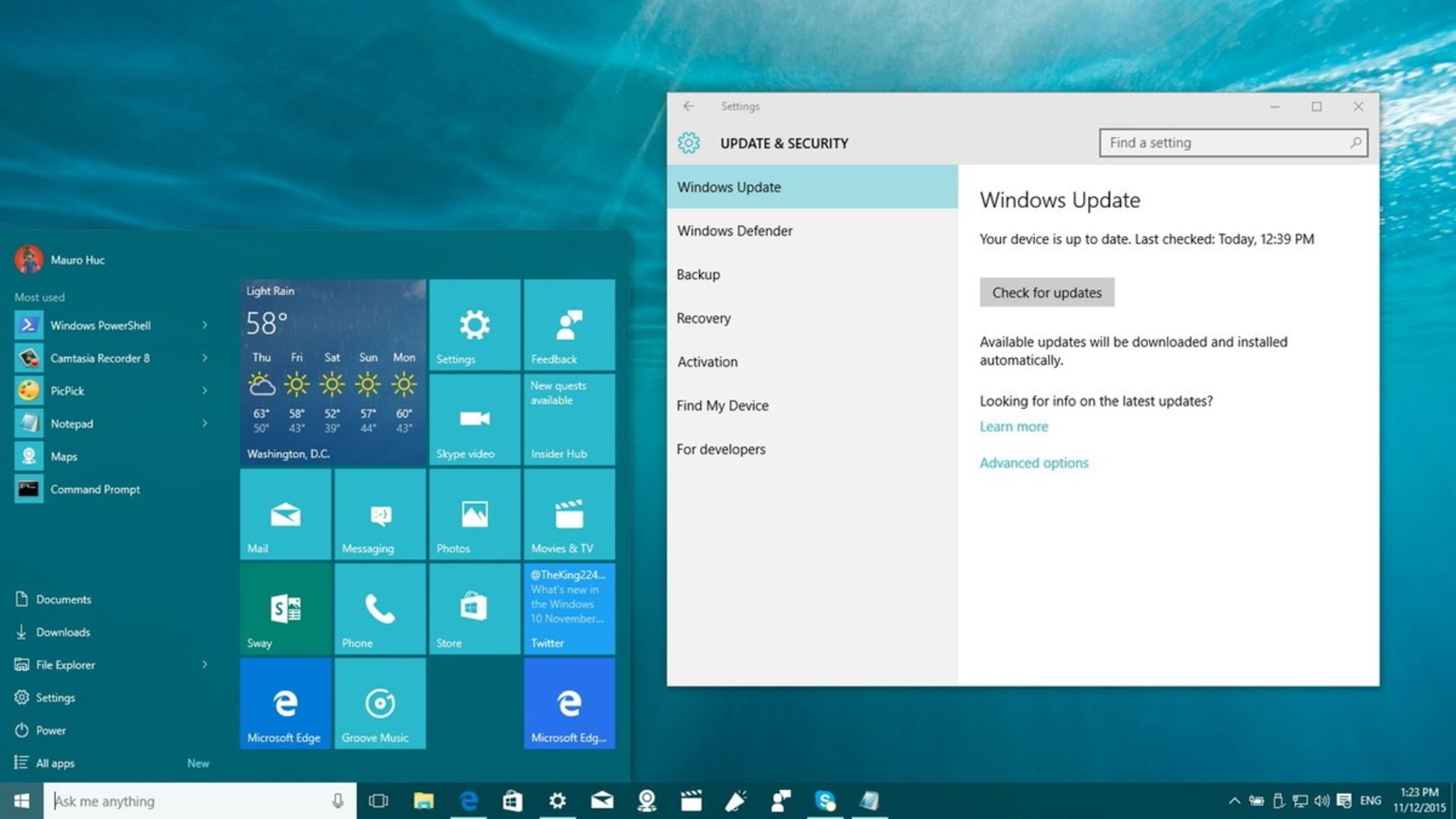Focus the Find a setting search box
This screenshot has width=1456, height=819.
pyautogui.click(x=1233, y=143)
